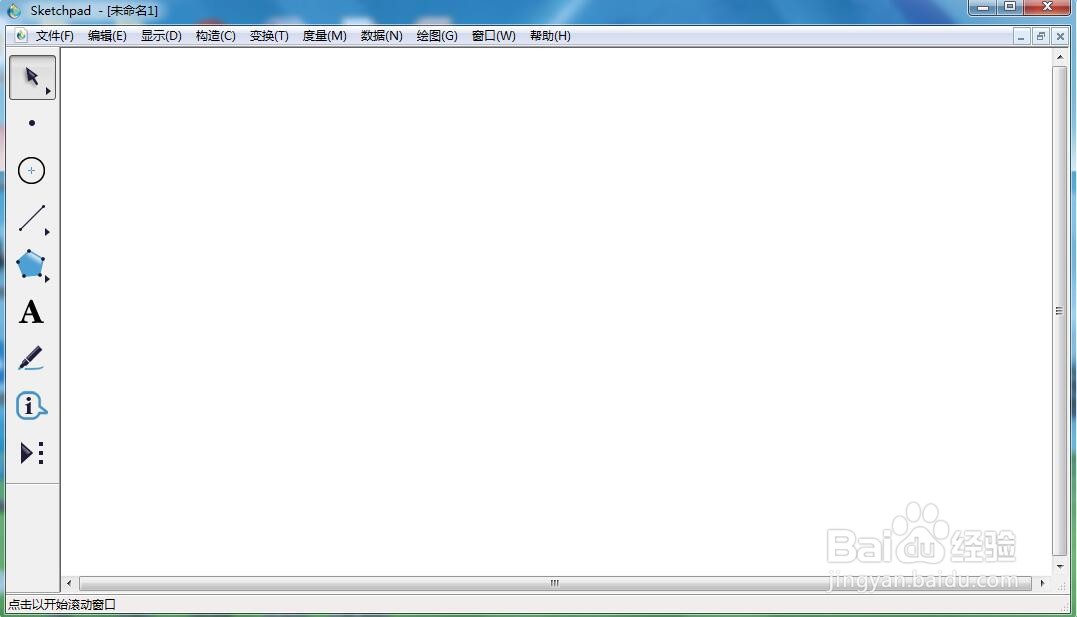Viewport: 1077px width, 617px height.
Task: Open the 显示(D) menu
Action: [x=161, y=36]
